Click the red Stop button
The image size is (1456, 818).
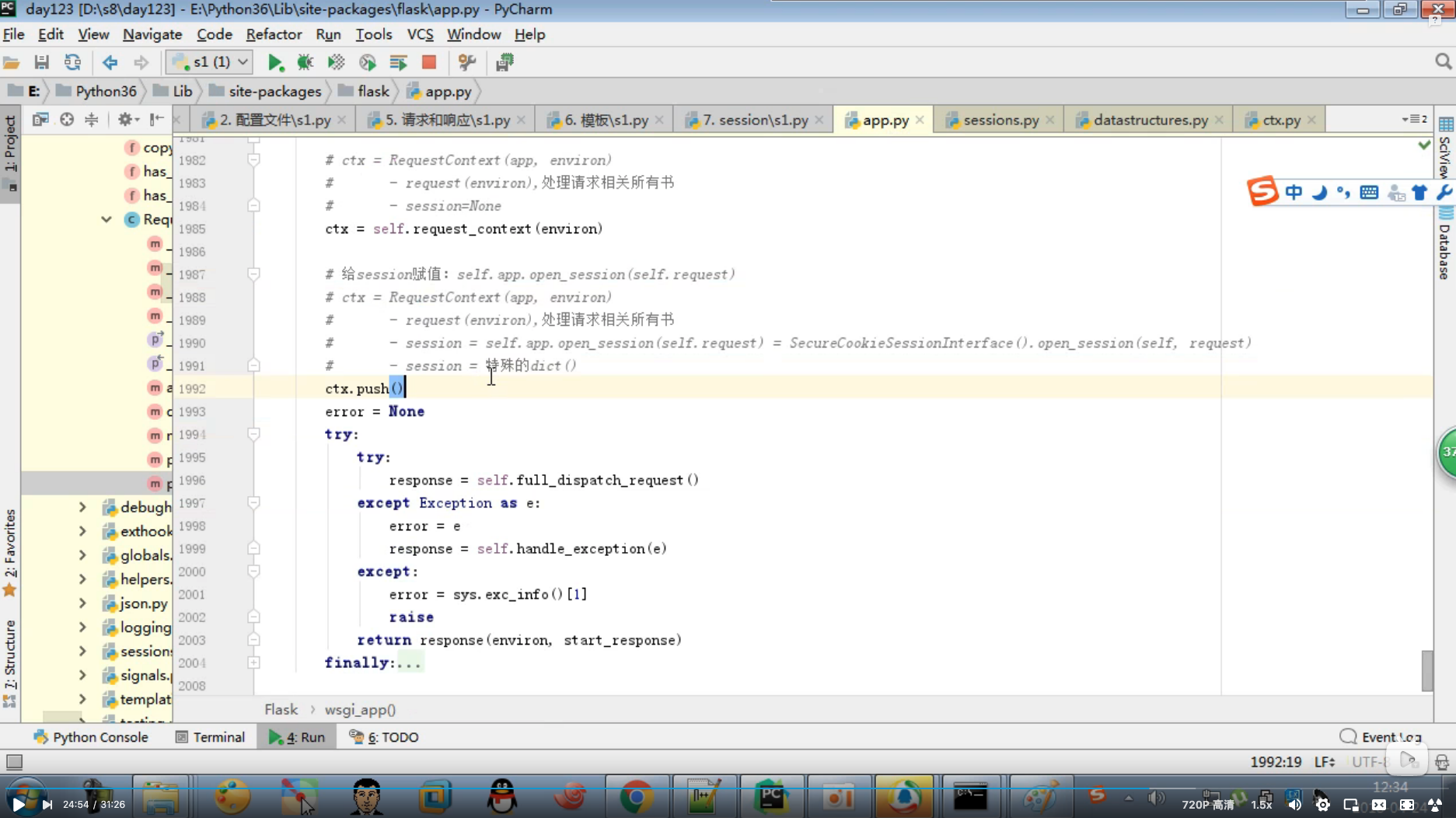(x=428, y=62)
